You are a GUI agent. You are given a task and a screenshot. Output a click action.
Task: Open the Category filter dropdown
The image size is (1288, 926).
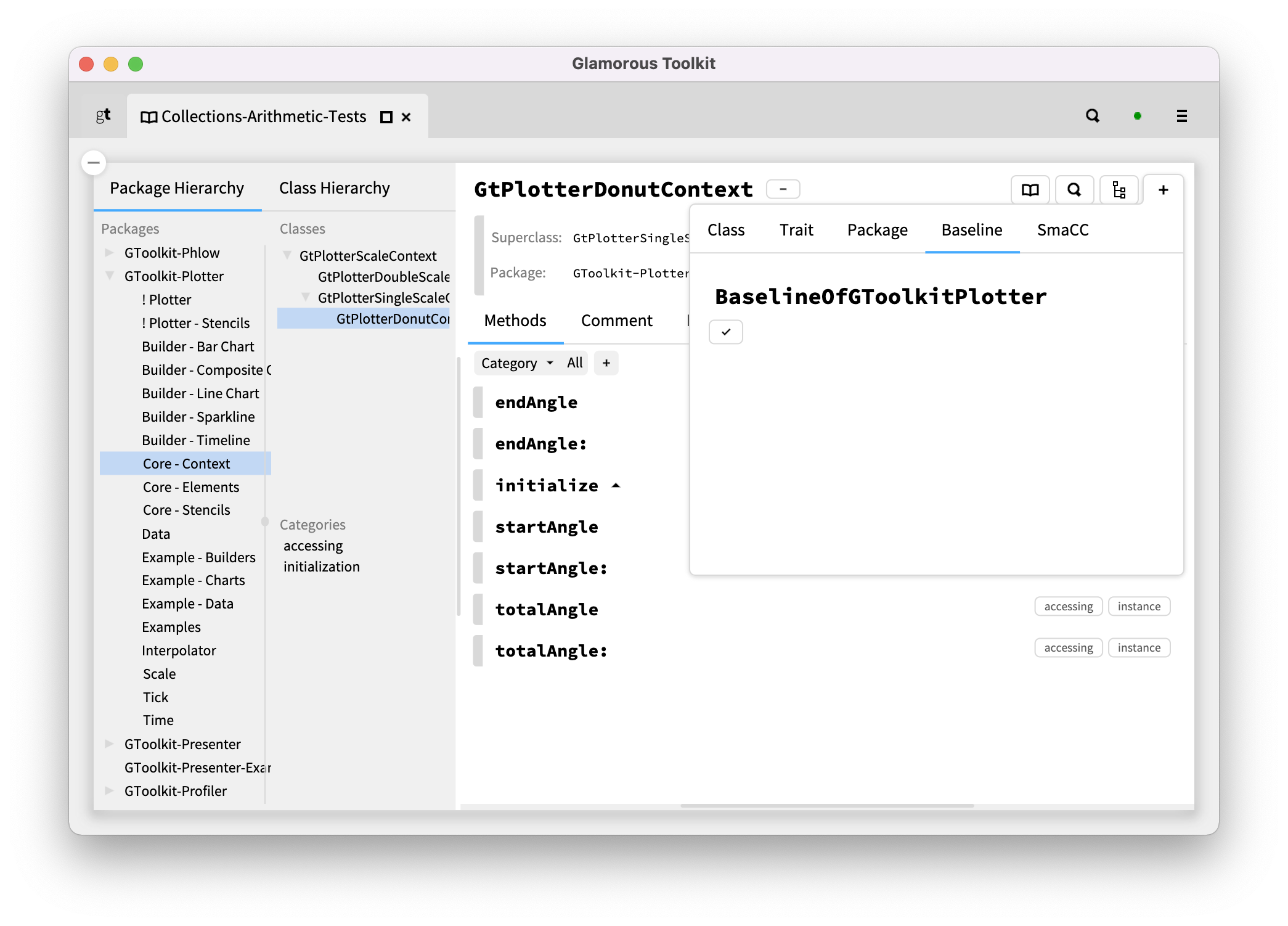[516, 363]
